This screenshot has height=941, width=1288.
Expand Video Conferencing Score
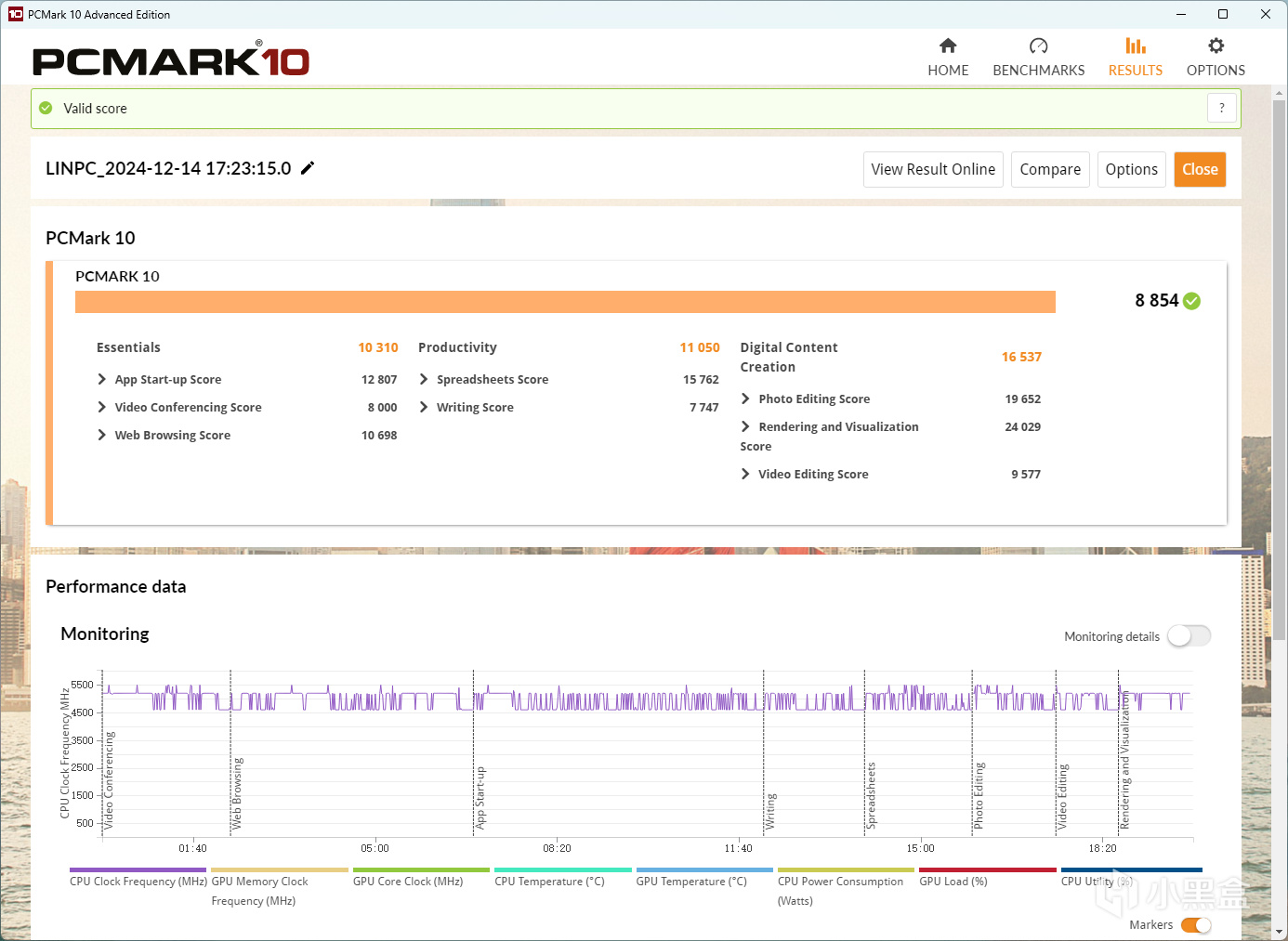click(101, 407)
